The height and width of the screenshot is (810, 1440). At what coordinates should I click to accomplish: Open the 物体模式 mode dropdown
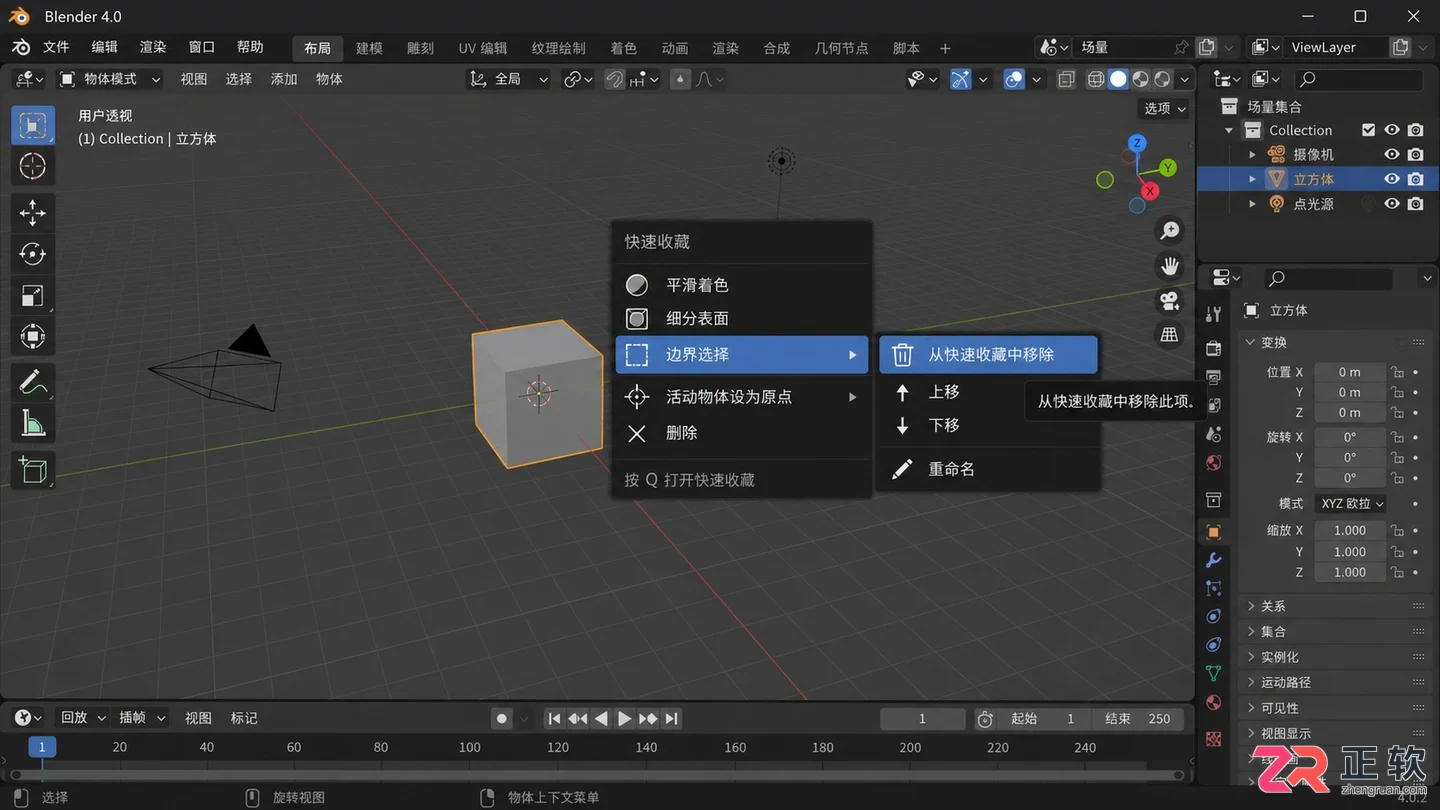[x=110, y=79]
